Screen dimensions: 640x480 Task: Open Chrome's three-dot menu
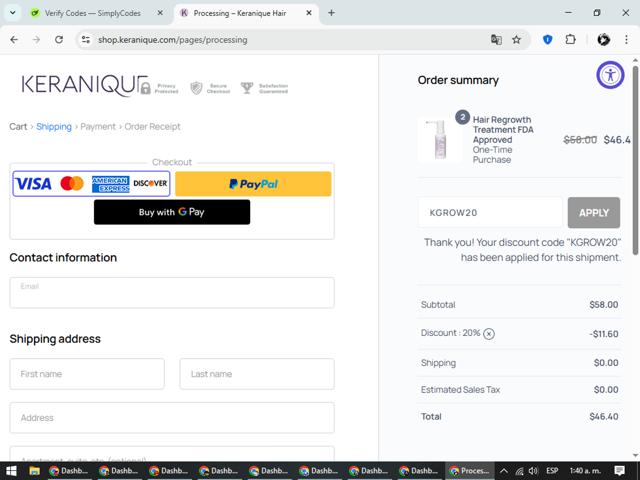click(x=626, y=40)
